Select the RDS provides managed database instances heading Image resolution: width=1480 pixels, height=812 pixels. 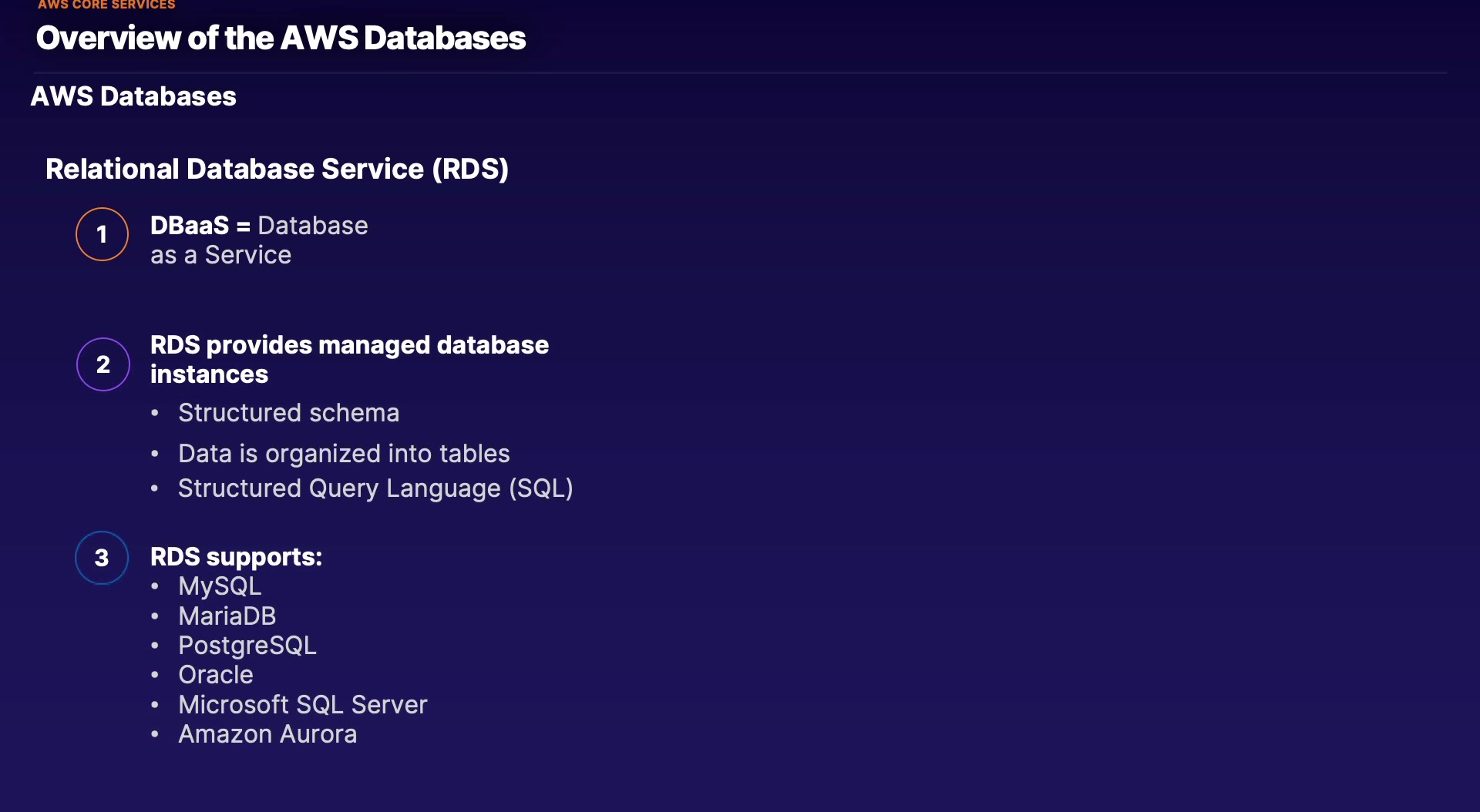coord(349,359)
